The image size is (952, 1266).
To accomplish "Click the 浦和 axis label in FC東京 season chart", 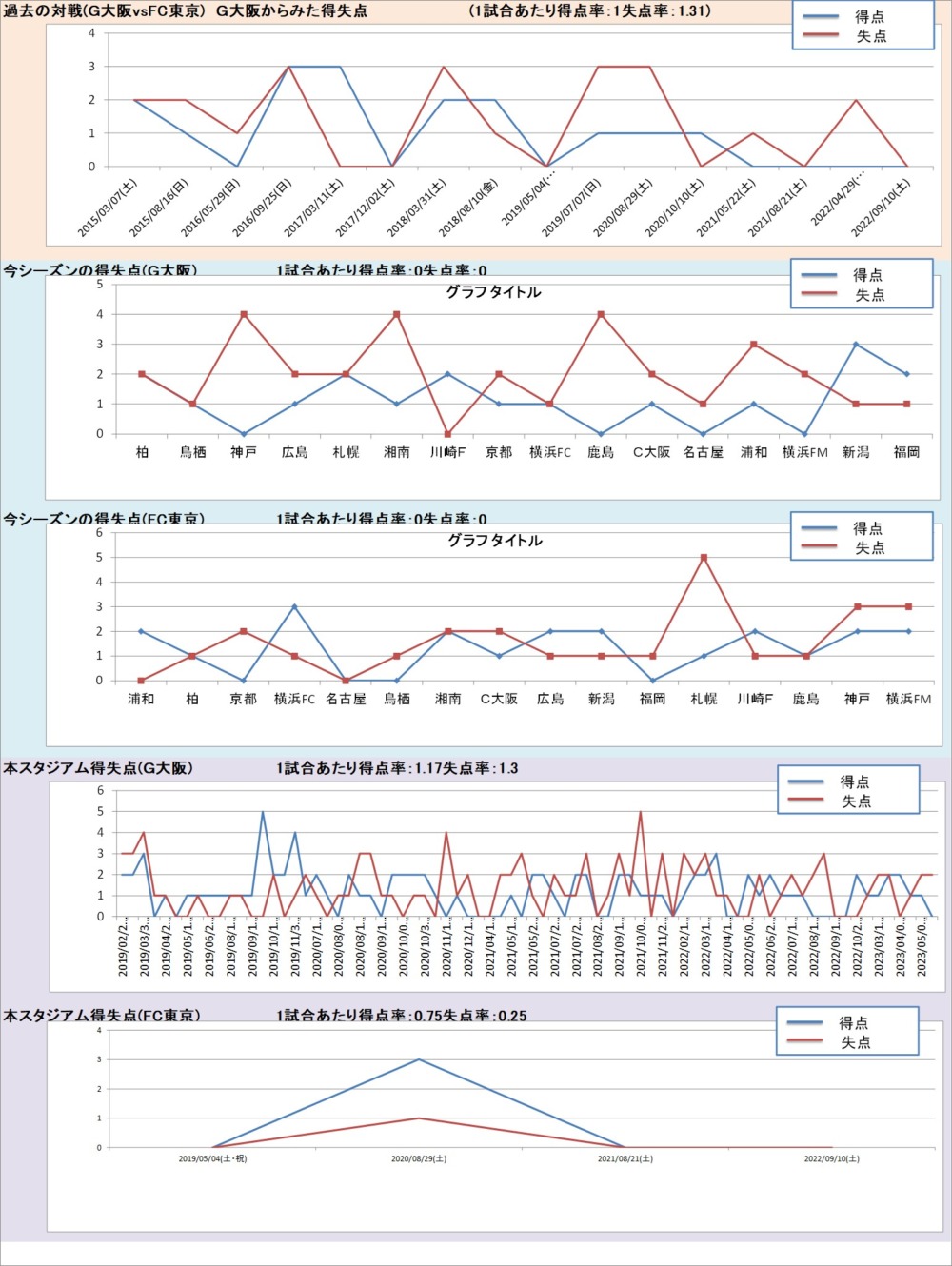I will click(x=141, y=699).
